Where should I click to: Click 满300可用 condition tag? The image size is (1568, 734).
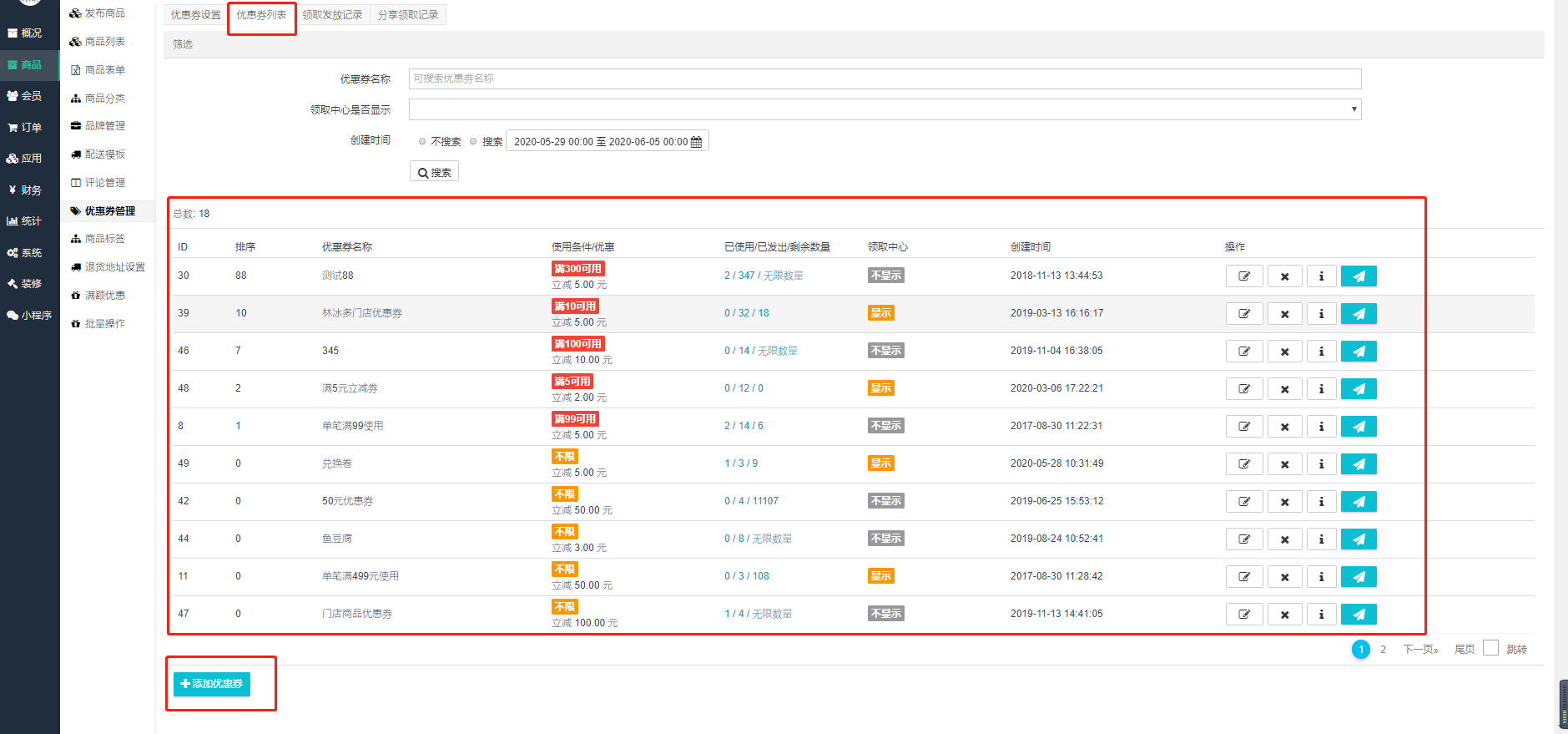(577, 269)
